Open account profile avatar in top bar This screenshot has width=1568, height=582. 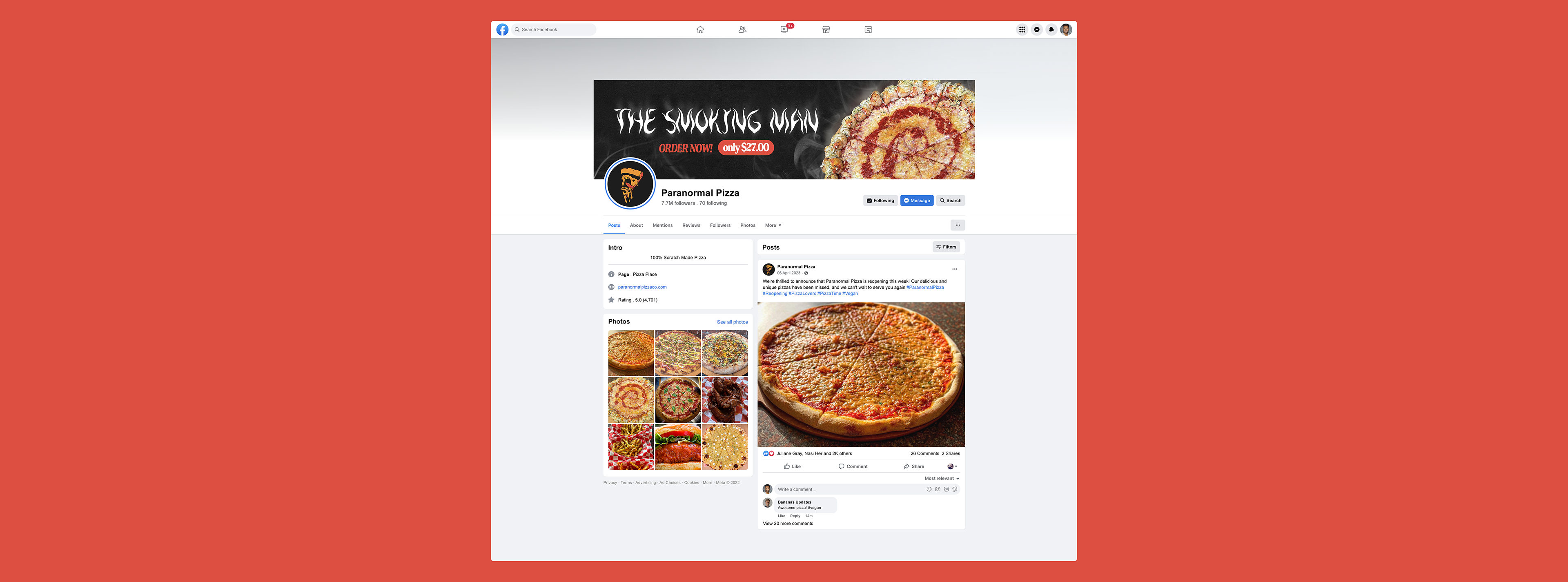click(x=1066, y=29)
